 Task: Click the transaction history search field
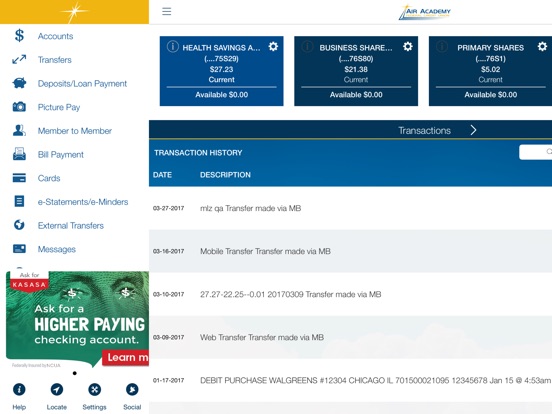pos(535,152)
